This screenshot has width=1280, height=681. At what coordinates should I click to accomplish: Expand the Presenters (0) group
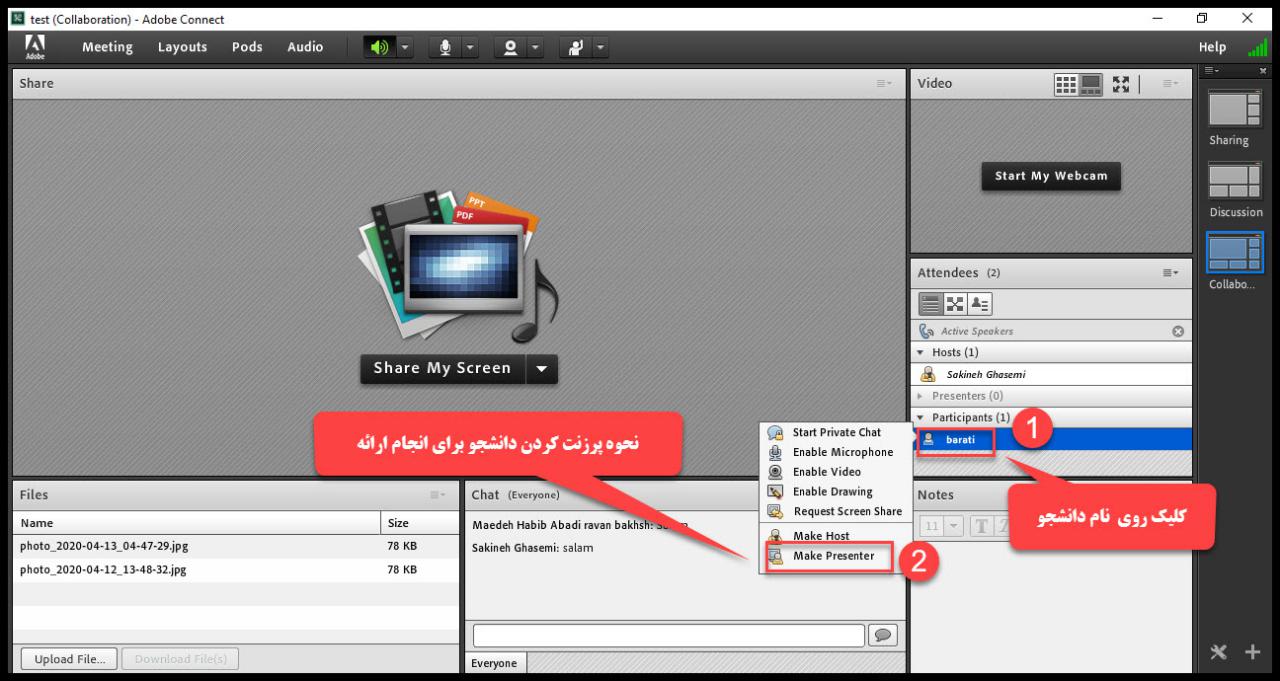pos(921,397)
